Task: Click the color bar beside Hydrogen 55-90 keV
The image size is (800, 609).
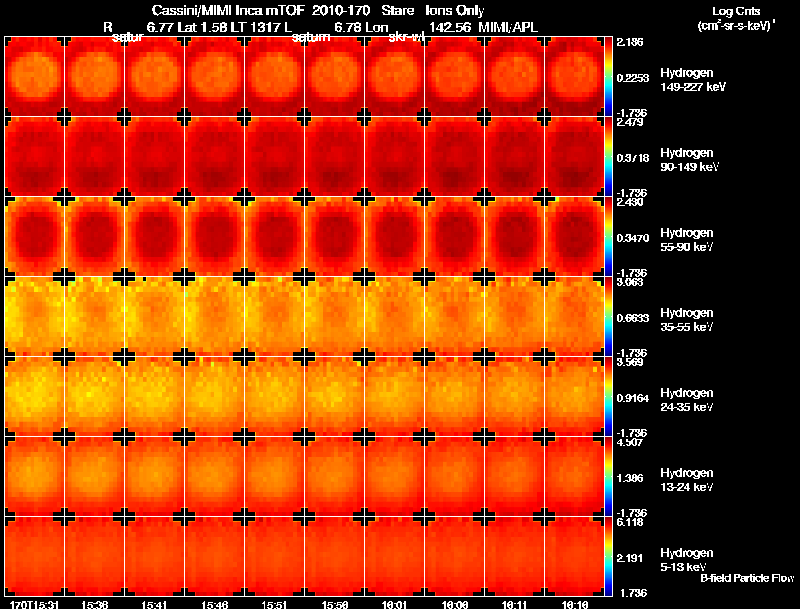Action: pyautogui.click(x=608, y=237)
